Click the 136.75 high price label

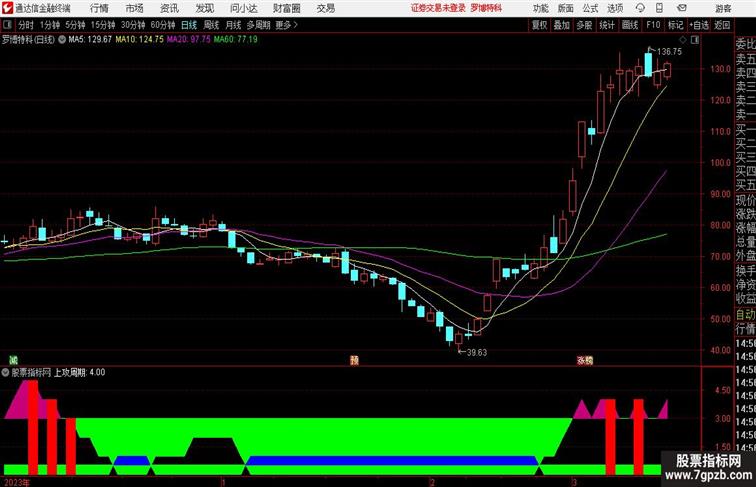tap(669, 52)
